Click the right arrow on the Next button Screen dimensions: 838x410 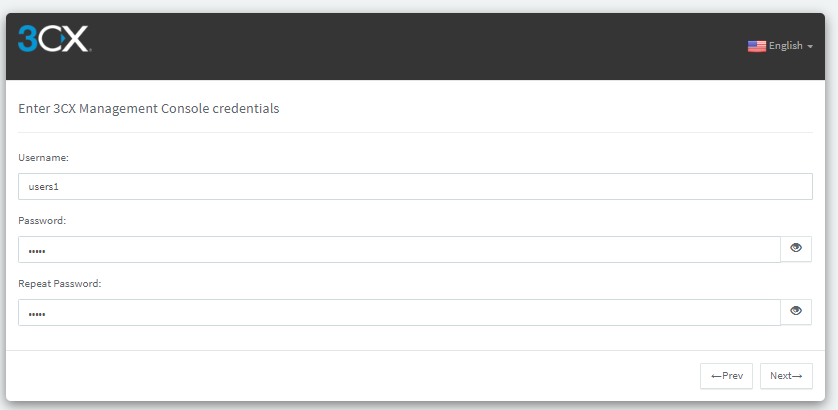(798, 376)
